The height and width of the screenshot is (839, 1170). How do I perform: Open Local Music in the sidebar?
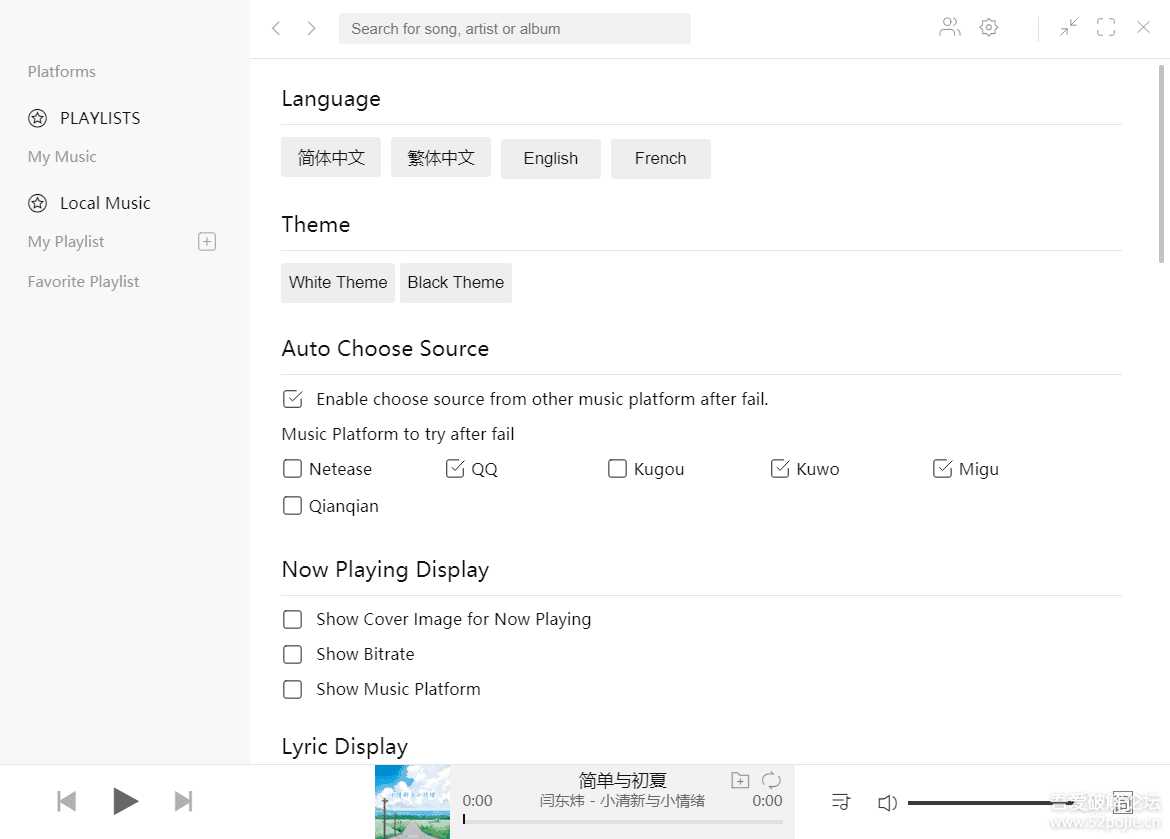pyautogui.click(x=103, y=202)
